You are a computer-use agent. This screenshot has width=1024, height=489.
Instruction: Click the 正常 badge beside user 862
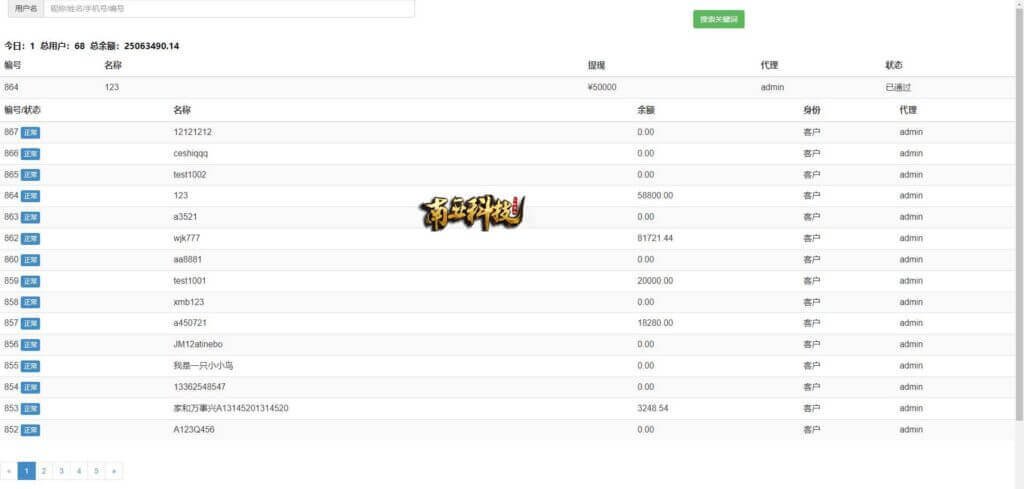(x=30, y=239)
